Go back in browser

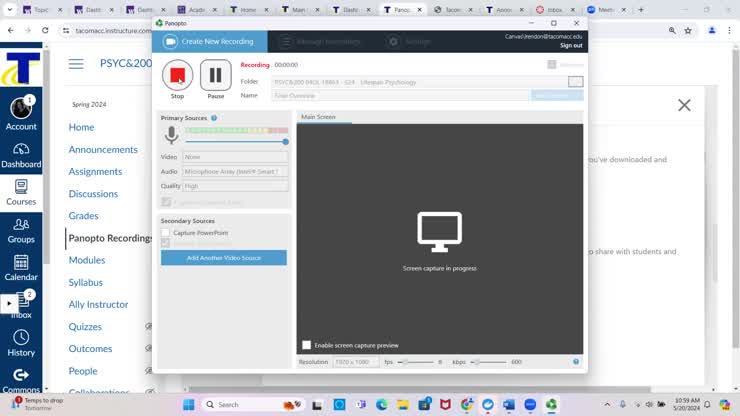click(10, 30)
